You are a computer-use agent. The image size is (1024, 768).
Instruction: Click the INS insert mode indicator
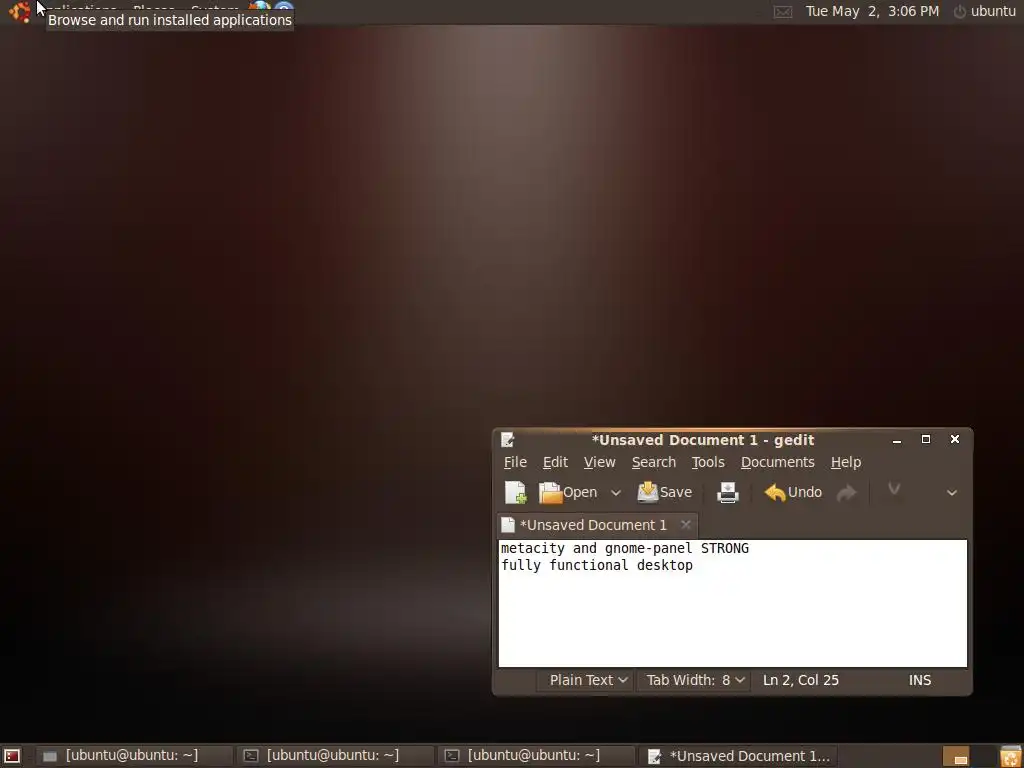click(920, 680)
